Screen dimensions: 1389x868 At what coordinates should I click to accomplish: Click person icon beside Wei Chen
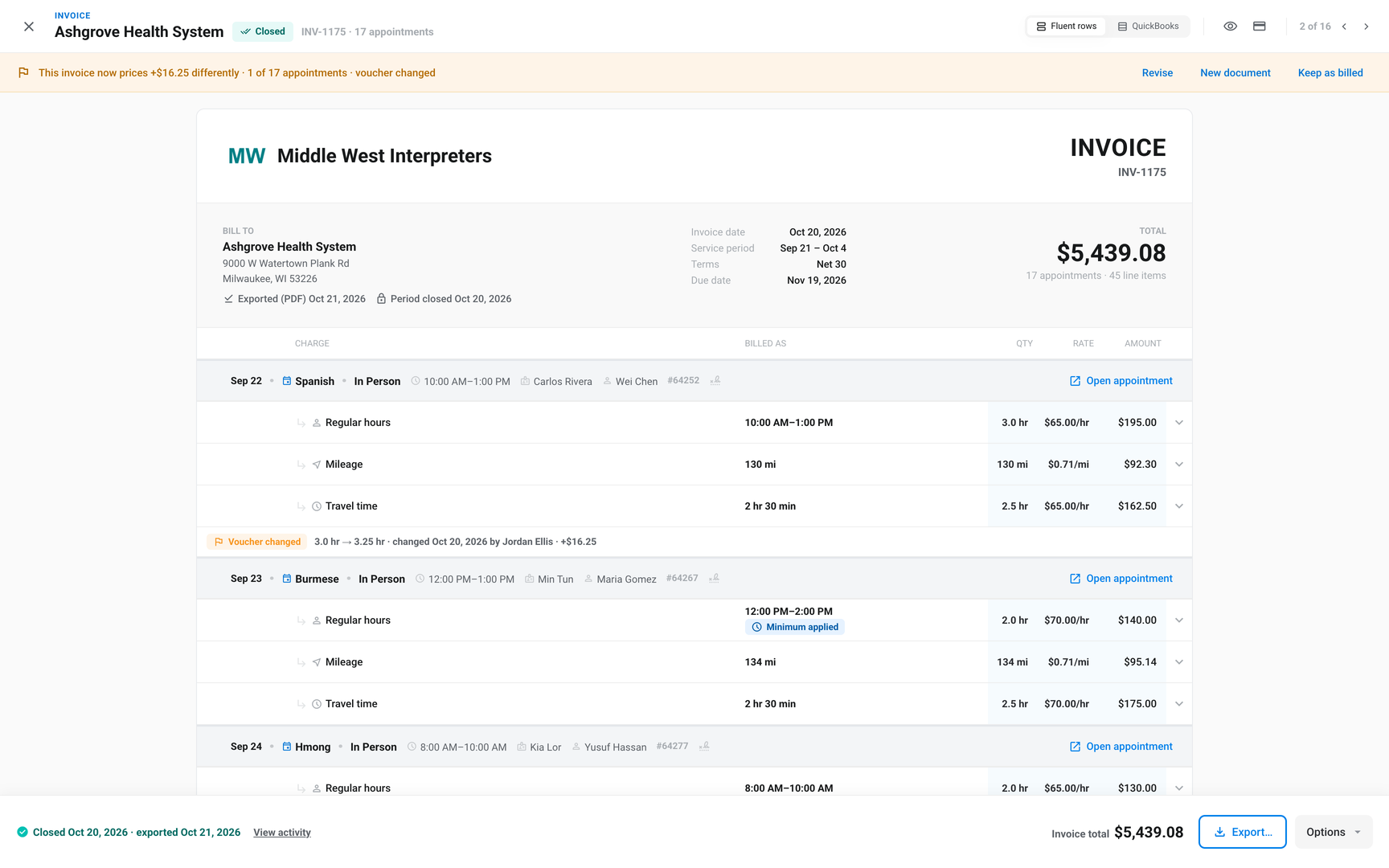(608, 381)
